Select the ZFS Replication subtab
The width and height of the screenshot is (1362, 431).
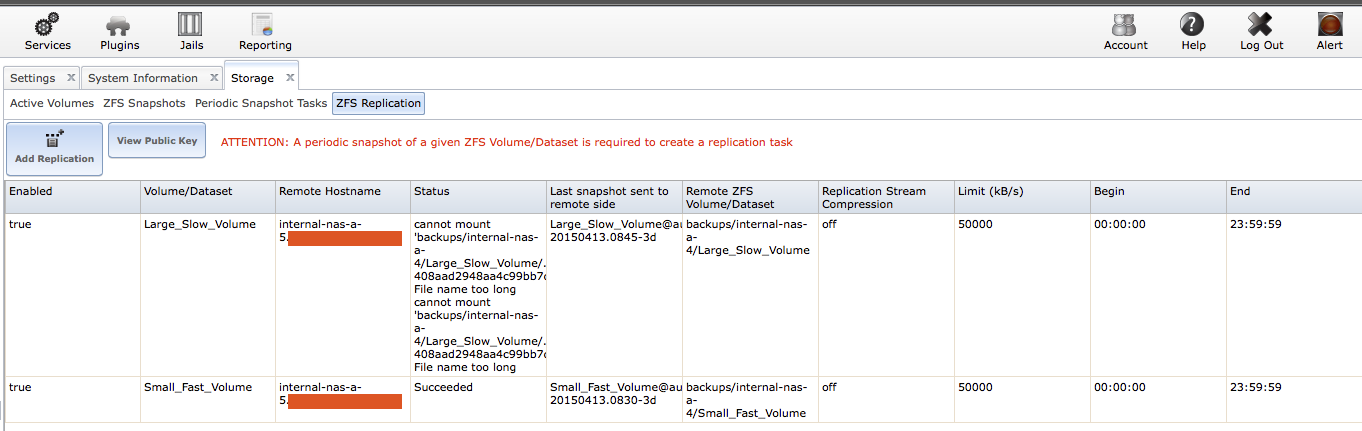(379, 103)
